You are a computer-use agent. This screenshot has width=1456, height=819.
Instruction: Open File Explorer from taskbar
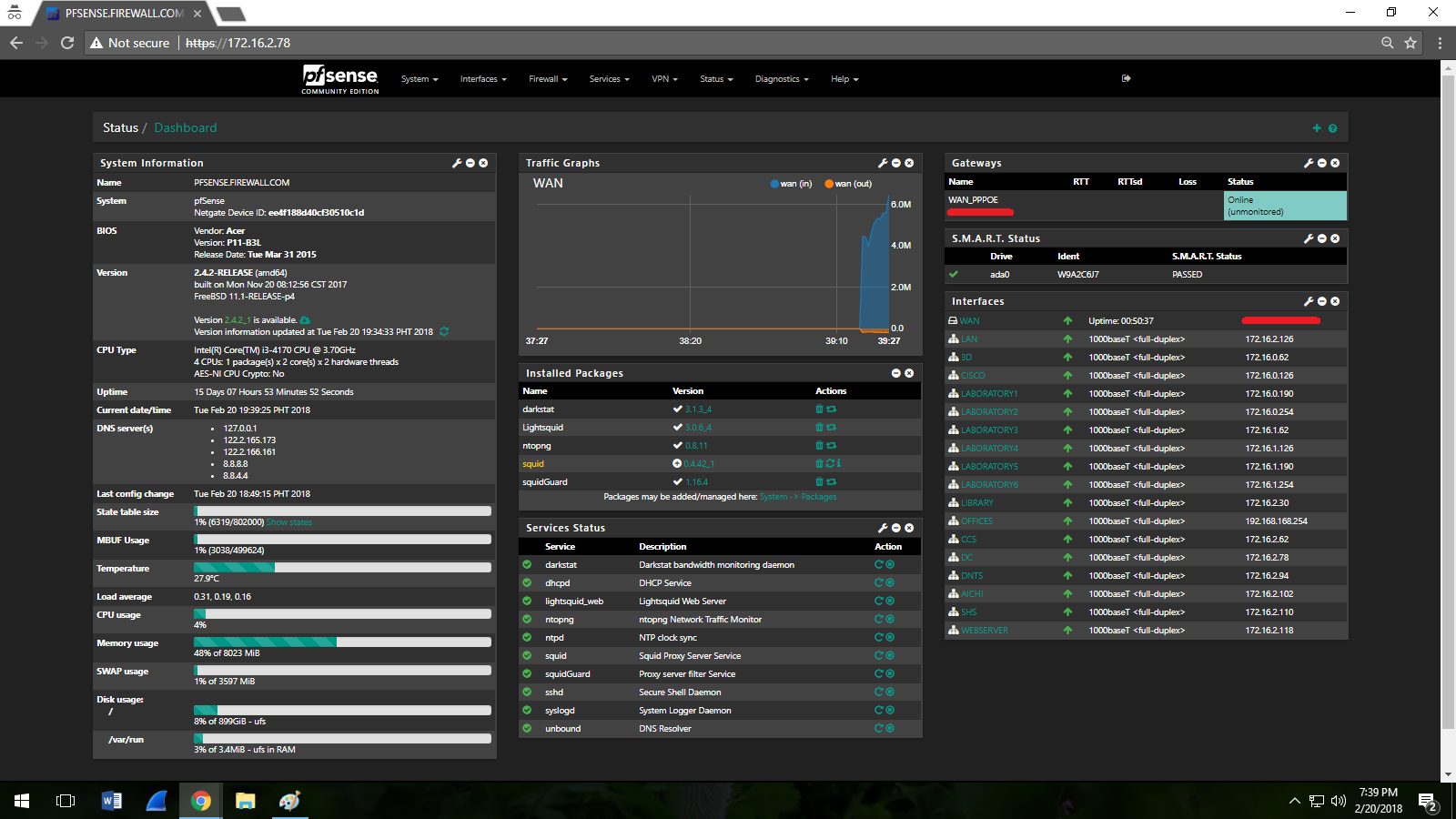(246, 801)
